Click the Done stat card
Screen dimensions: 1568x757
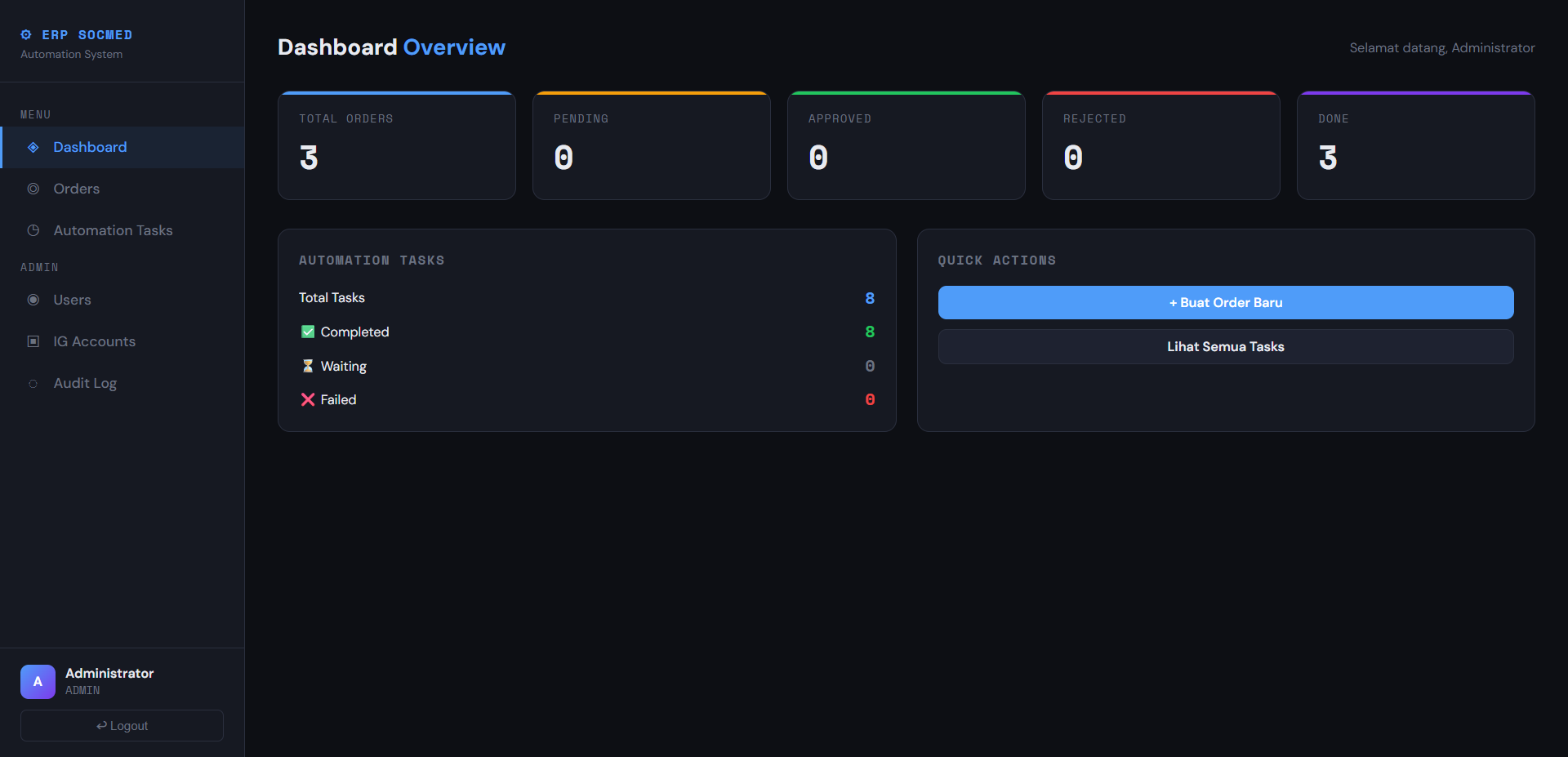pos(1416,145)
